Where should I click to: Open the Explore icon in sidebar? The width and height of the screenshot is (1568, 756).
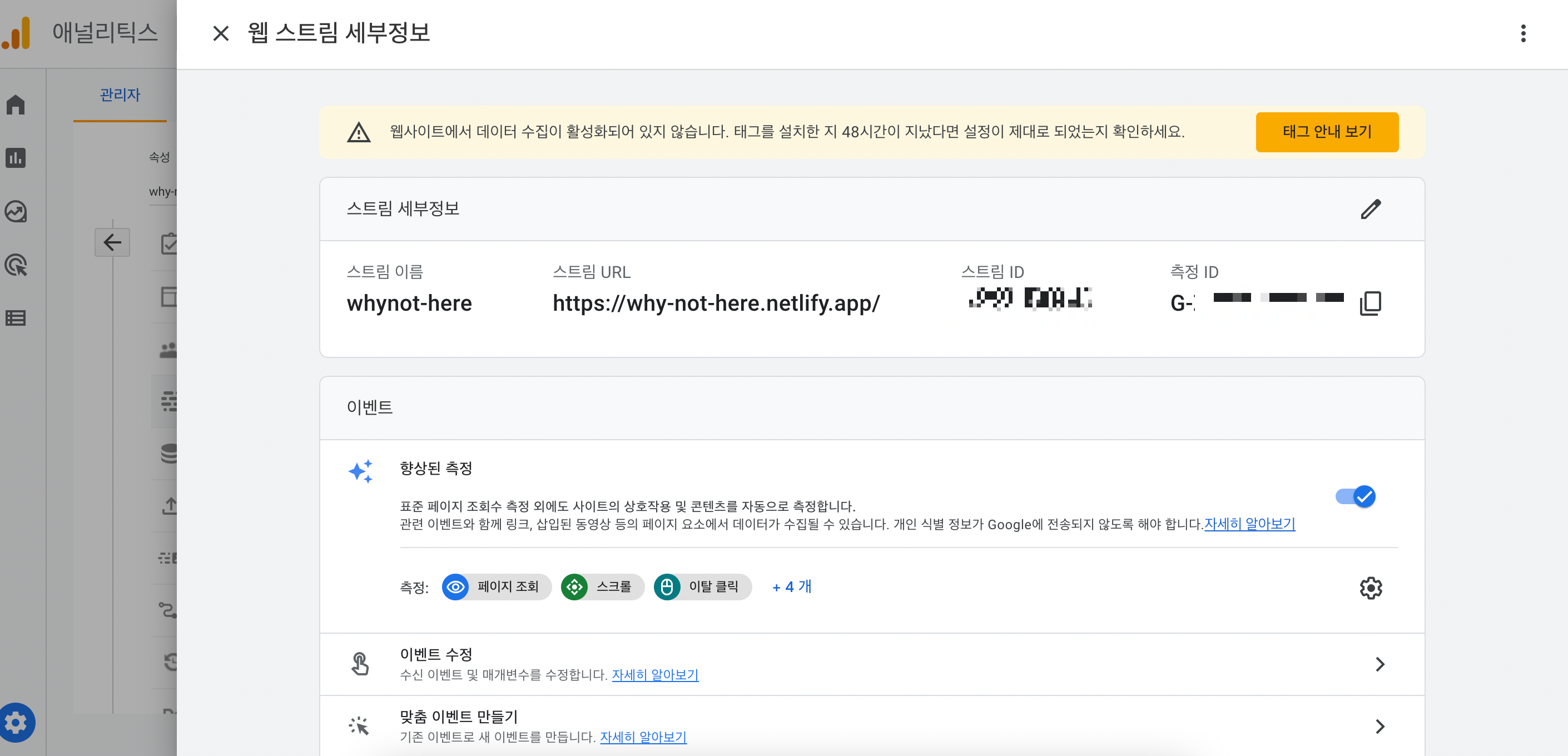[16, 211]
